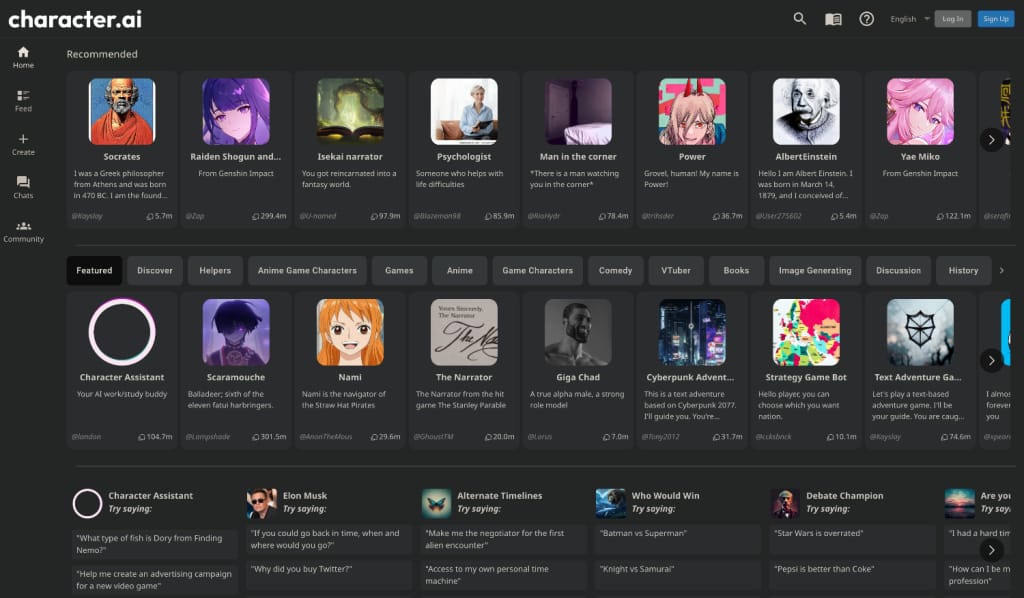The height and width of the screenshot is (598, 1024).
Task: Select the Anime Game Characters tab
Action: point(307,270)
